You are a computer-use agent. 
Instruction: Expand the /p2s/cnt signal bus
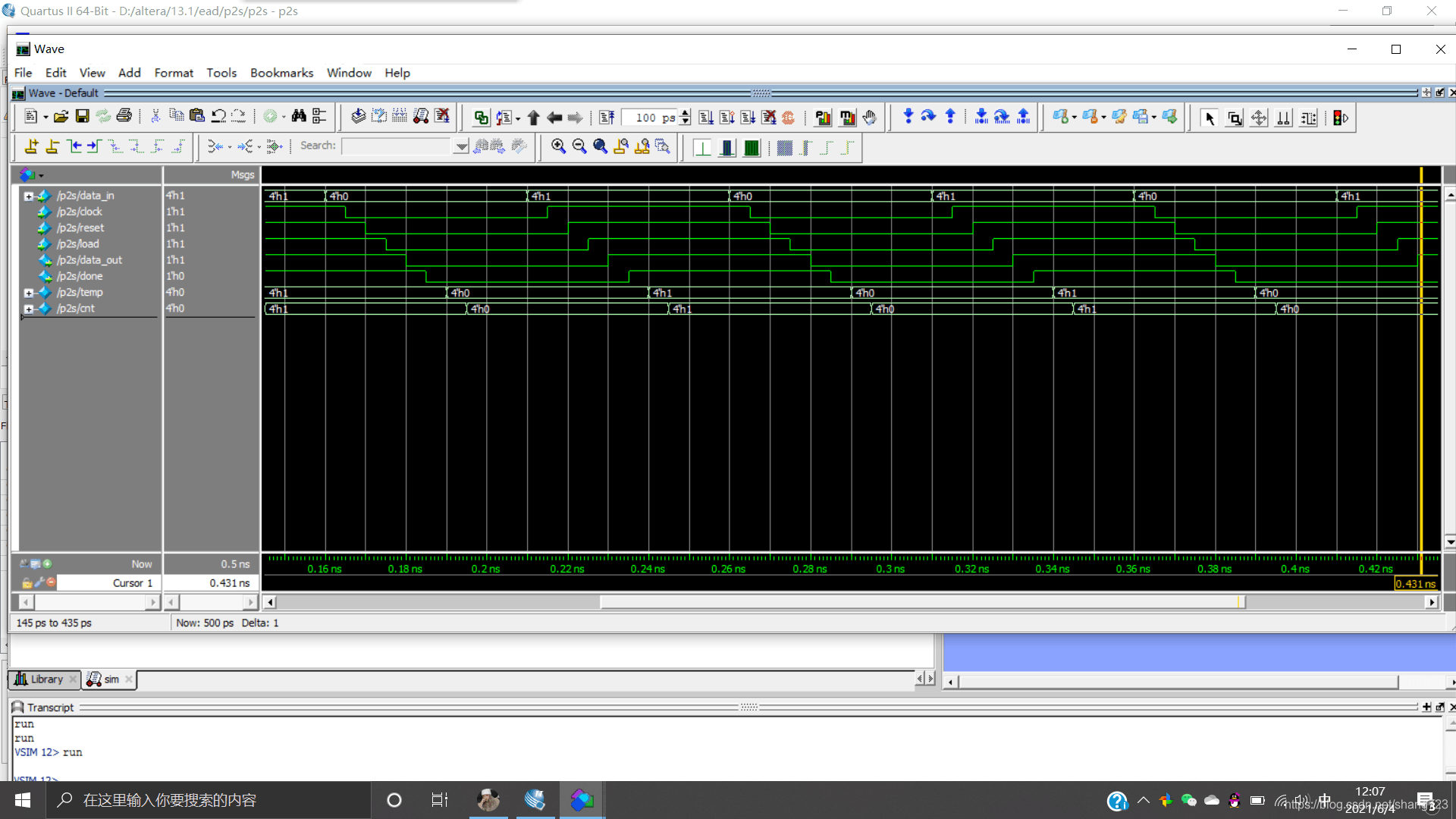[29, 309]
